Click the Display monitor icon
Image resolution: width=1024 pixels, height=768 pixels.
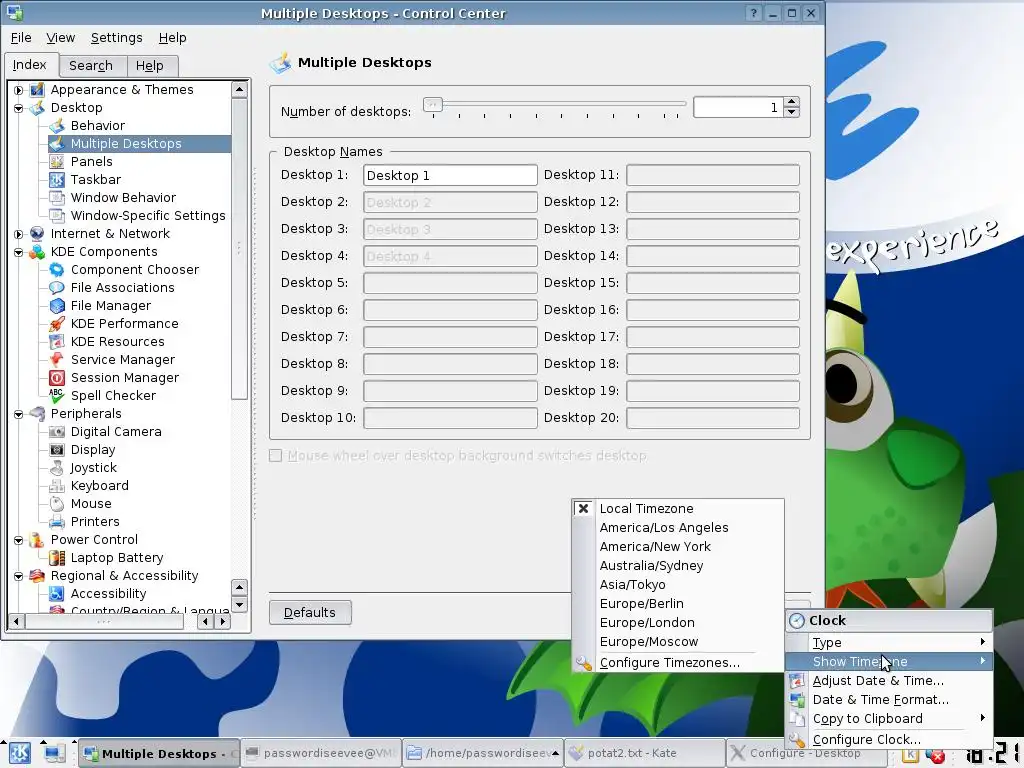click(57, 450)
